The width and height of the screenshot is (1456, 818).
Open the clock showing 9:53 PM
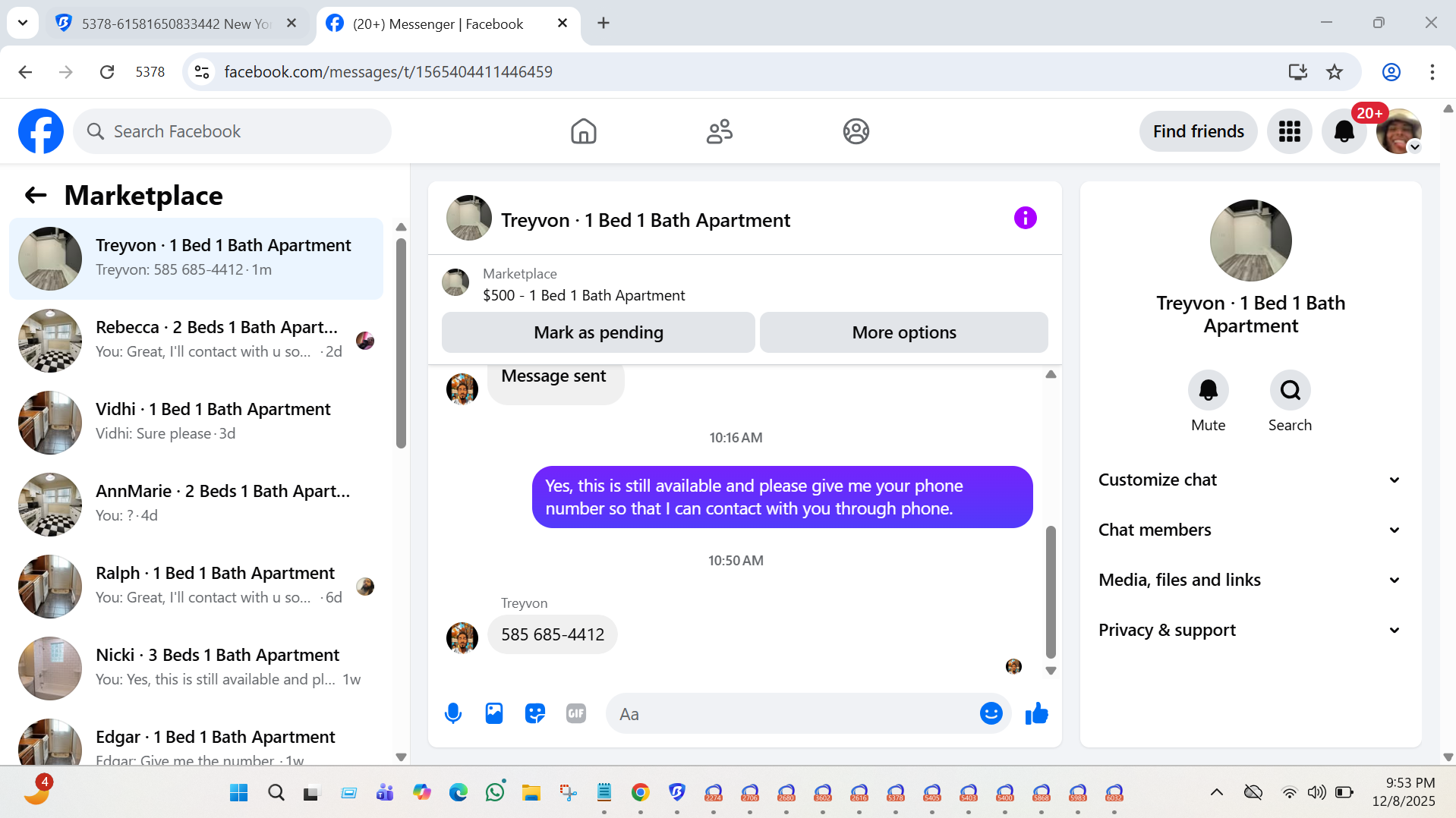tap(1403, 791)
